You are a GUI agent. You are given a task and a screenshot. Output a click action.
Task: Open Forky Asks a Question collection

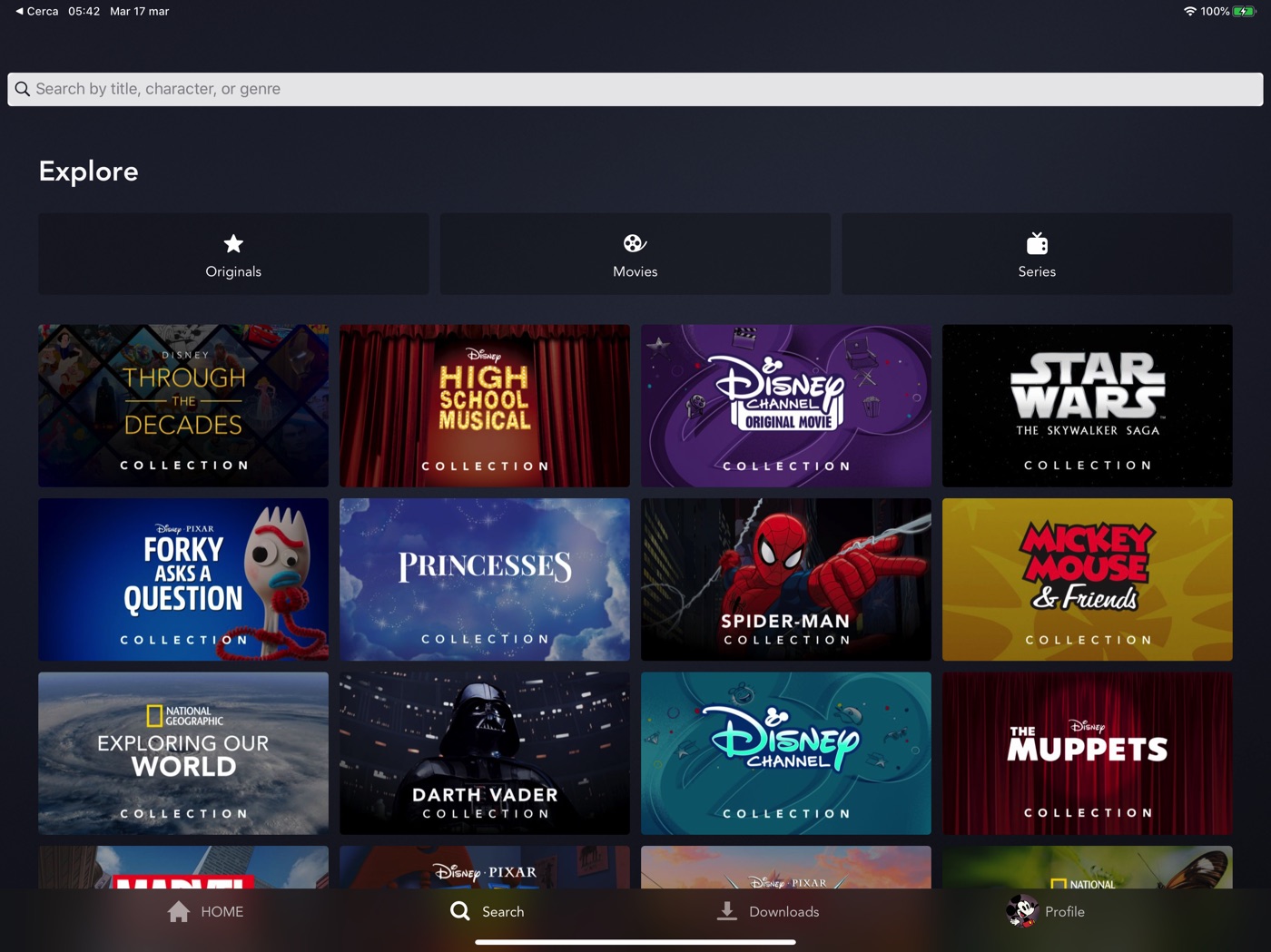click(x=183, y=579)
